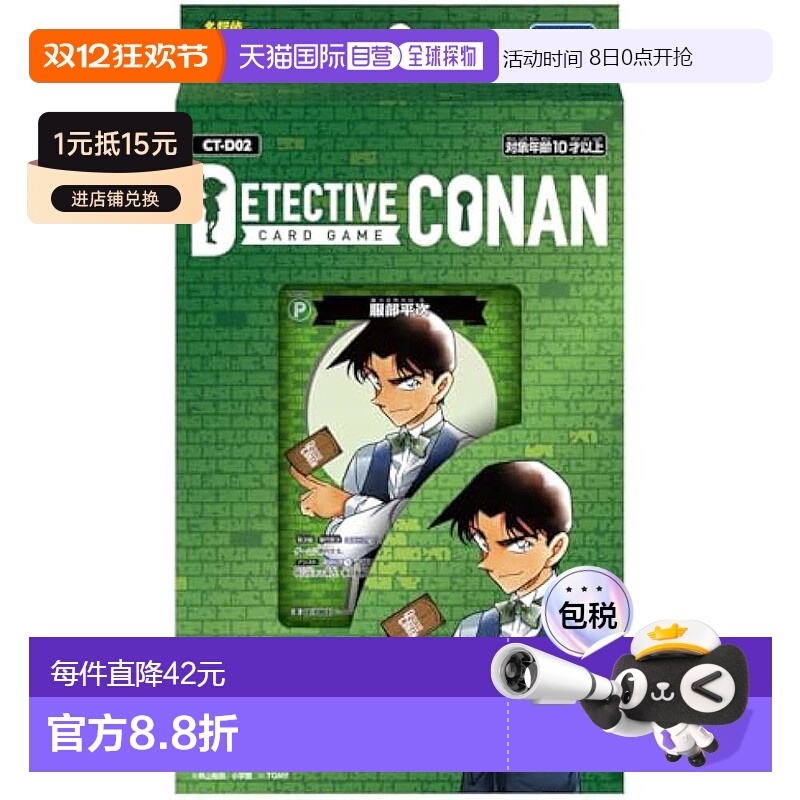Viewport: 800px width, 800px height.
Task: Select the 全球探物 badge
Action: coord(441,56)
